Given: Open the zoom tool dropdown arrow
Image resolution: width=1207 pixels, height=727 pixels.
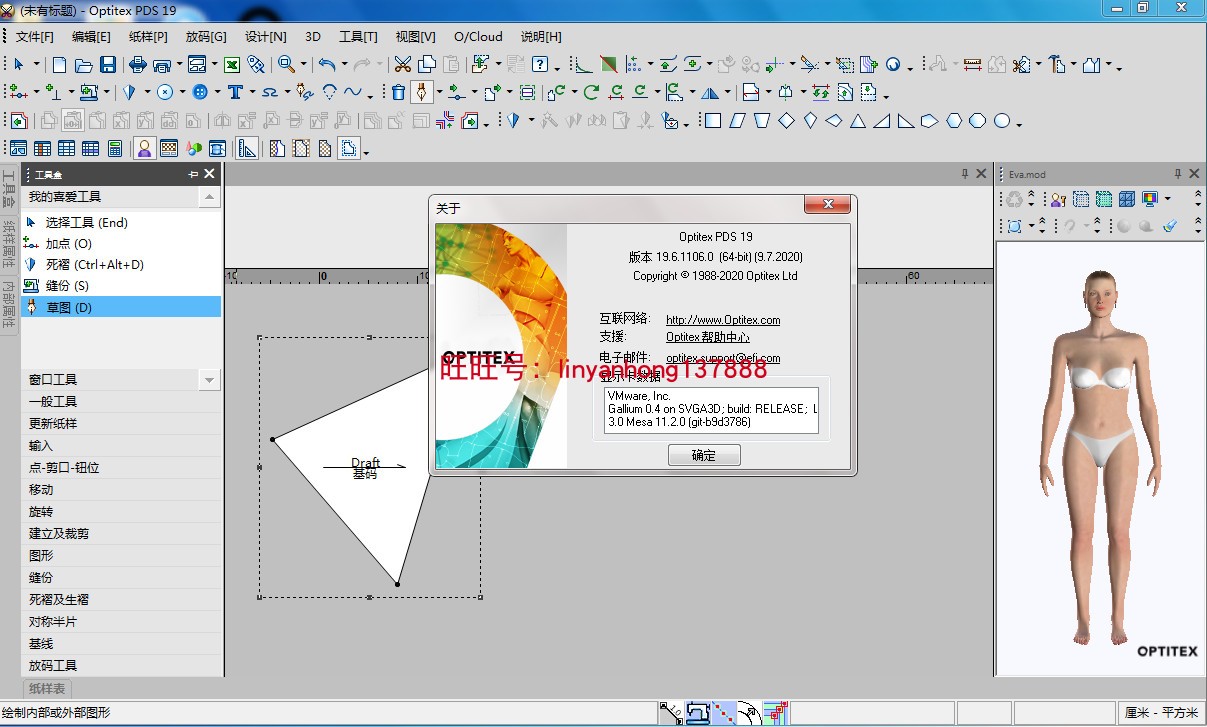Looking at the screenshot, I should point(304,62).
